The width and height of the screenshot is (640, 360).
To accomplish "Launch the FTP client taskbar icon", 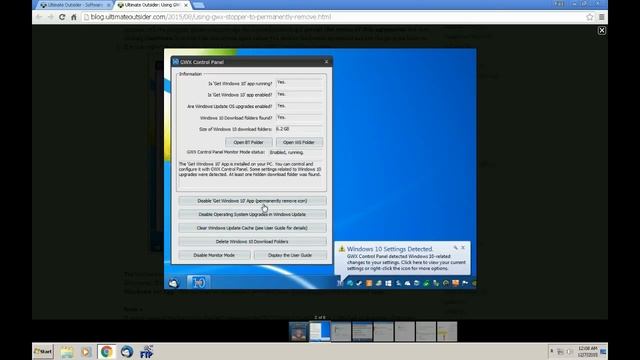I will point(147,352).
